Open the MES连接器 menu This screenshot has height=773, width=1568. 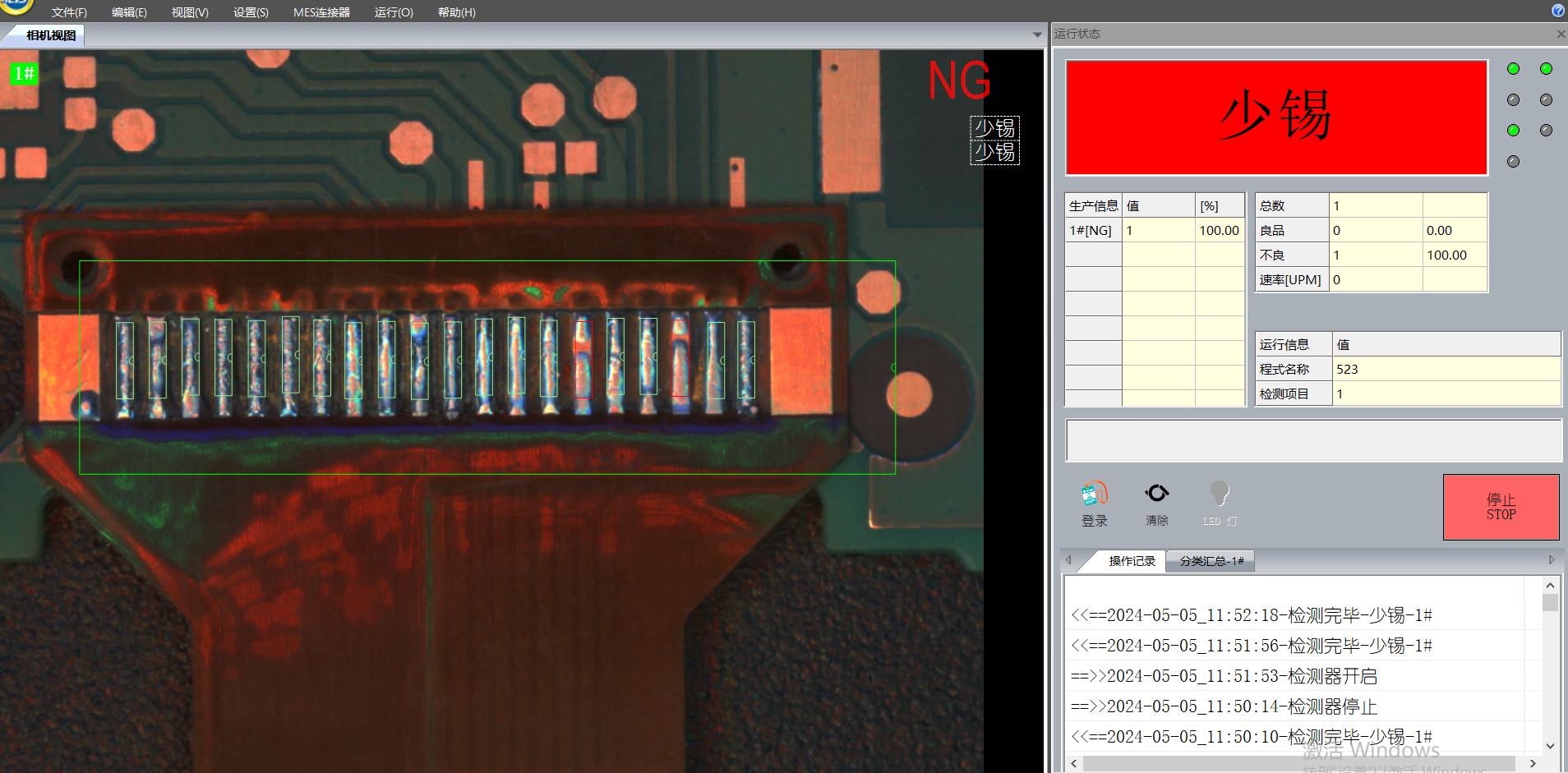click(321, 12)
